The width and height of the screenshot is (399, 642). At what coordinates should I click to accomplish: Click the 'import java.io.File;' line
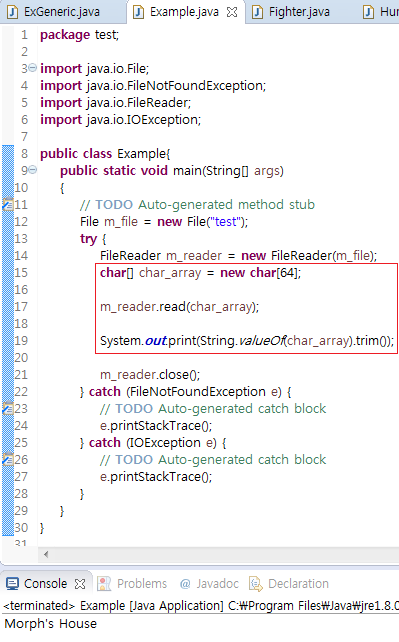[95, 68]
